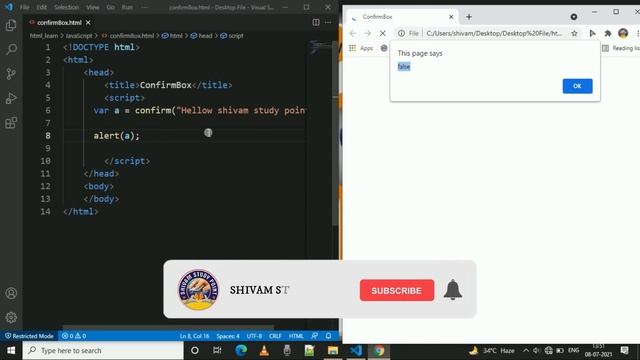Click html_learn in the breadcrumb
Screen dimensions: 640x360
44,36
